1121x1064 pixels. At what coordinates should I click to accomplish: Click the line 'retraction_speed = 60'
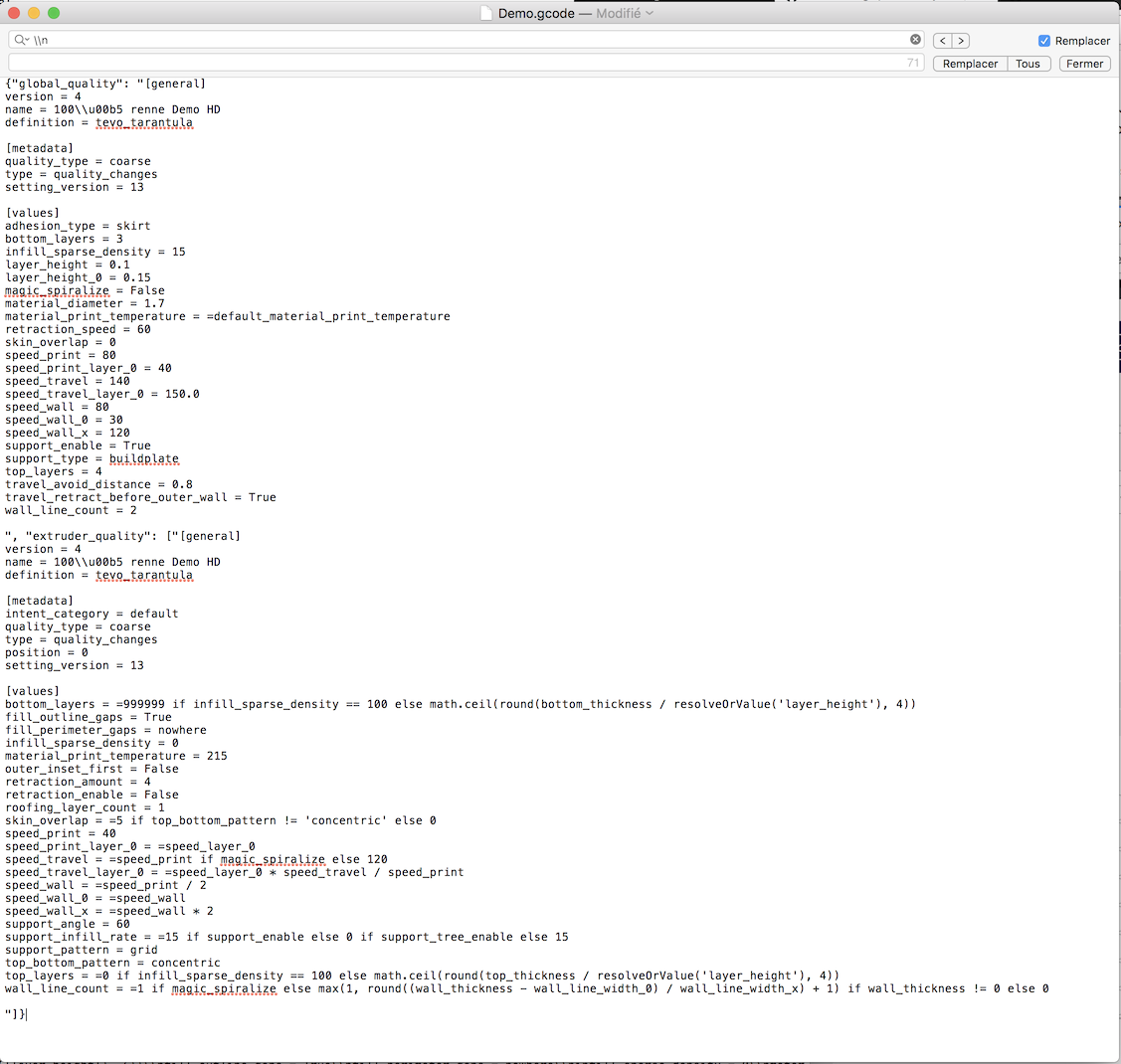(x=78, y=329)
